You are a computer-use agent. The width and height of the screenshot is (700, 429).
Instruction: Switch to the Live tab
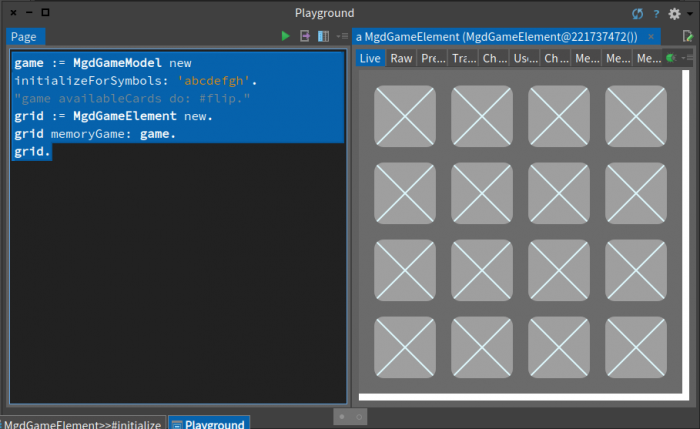pos(370,58)
